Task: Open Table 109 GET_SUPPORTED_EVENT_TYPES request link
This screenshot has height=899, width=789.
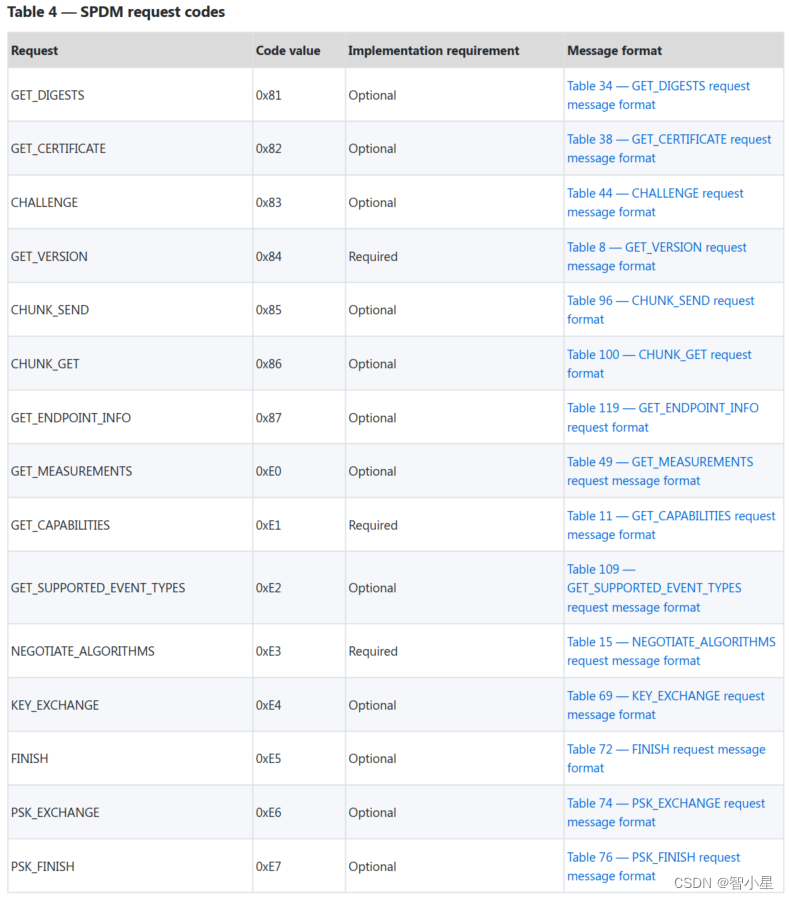Action: (654, 588)
